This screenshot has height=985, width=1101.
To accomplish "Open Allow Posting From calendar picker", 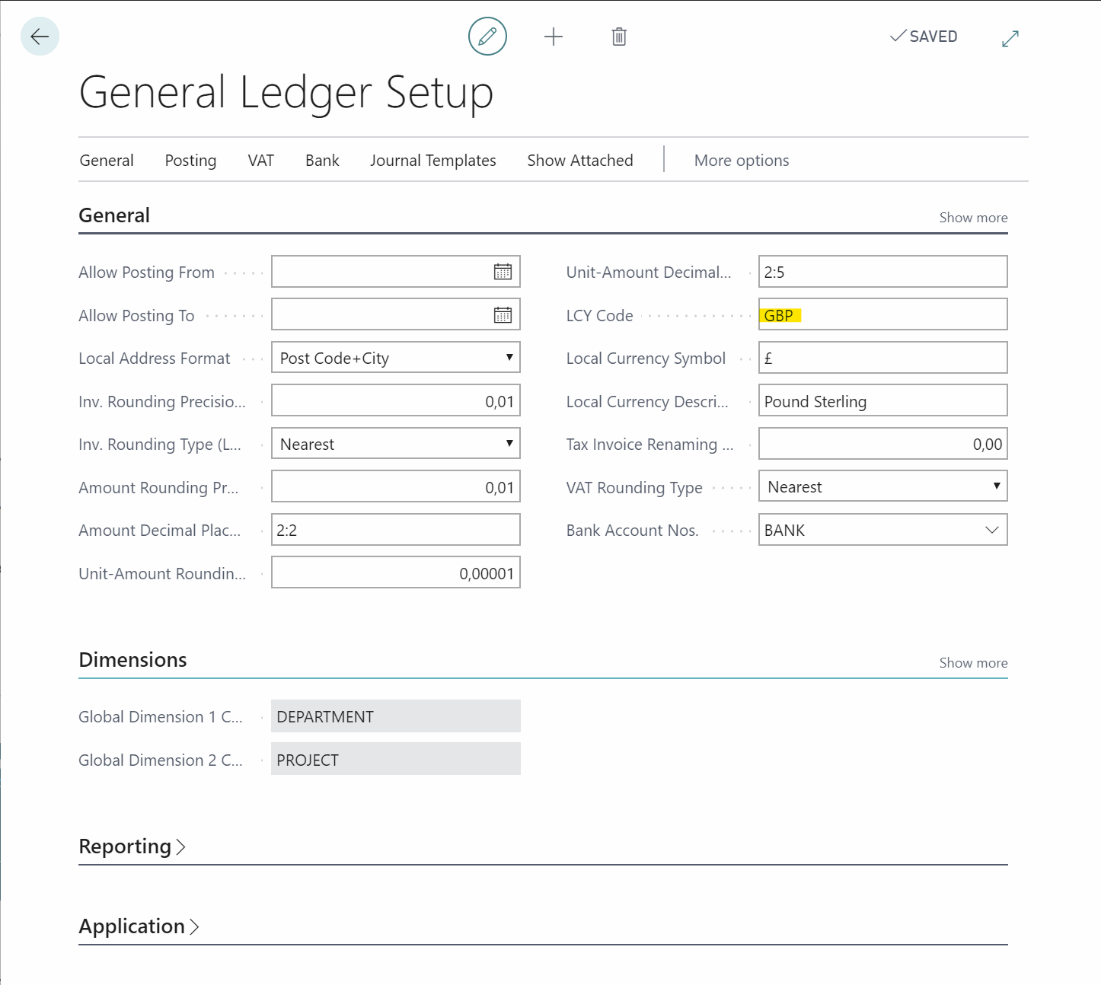I will [502, 272].
